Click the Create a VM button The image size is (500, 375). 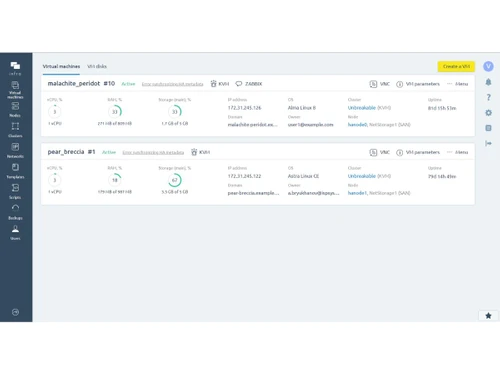pos(456,66)
